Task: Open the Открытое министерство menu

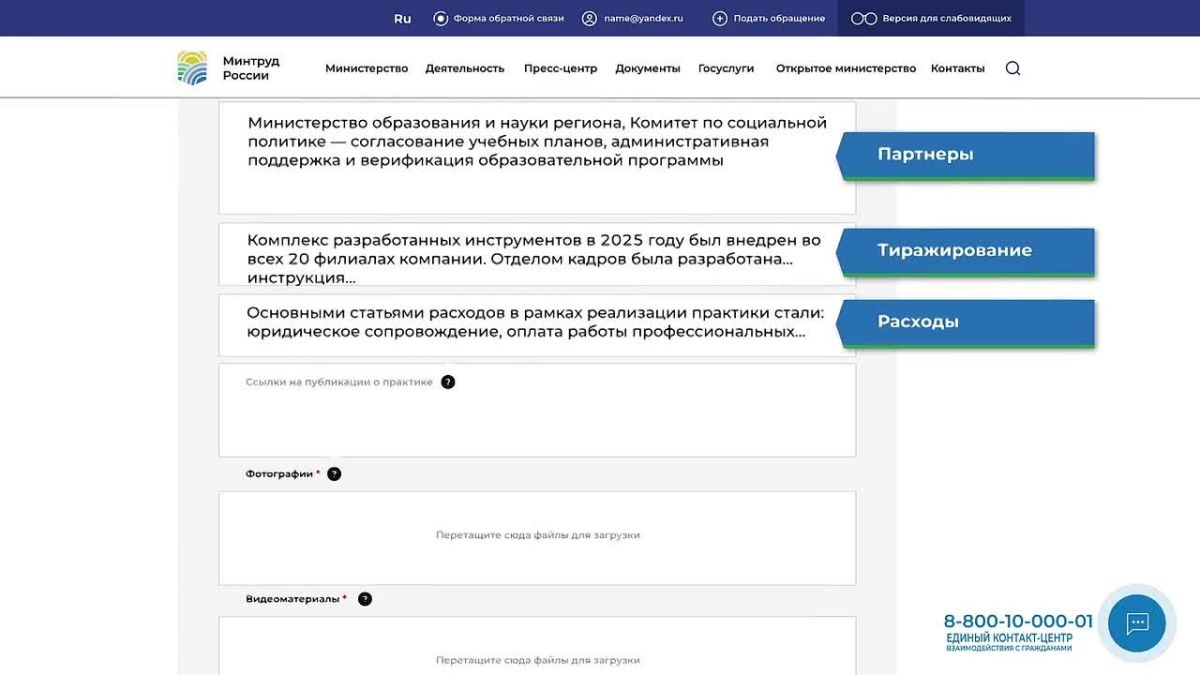Action: (x=846, y=68)
